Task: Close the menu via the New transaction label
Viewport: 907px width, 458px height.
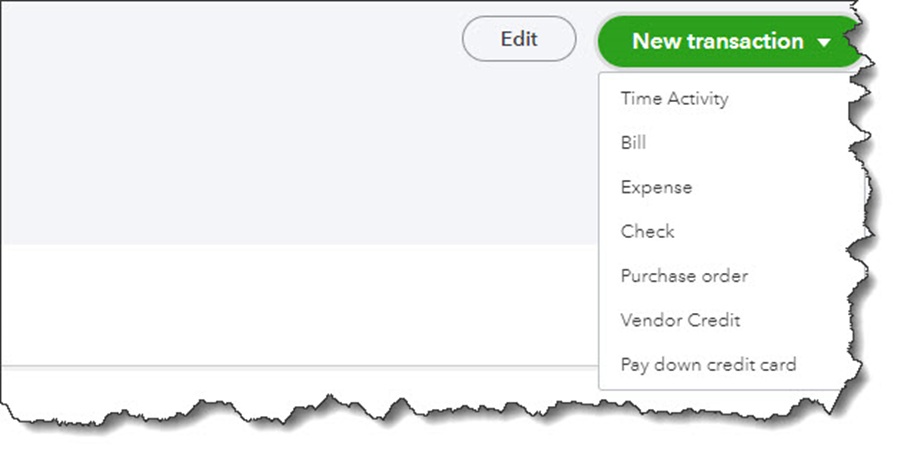Action: pos(717,42)
